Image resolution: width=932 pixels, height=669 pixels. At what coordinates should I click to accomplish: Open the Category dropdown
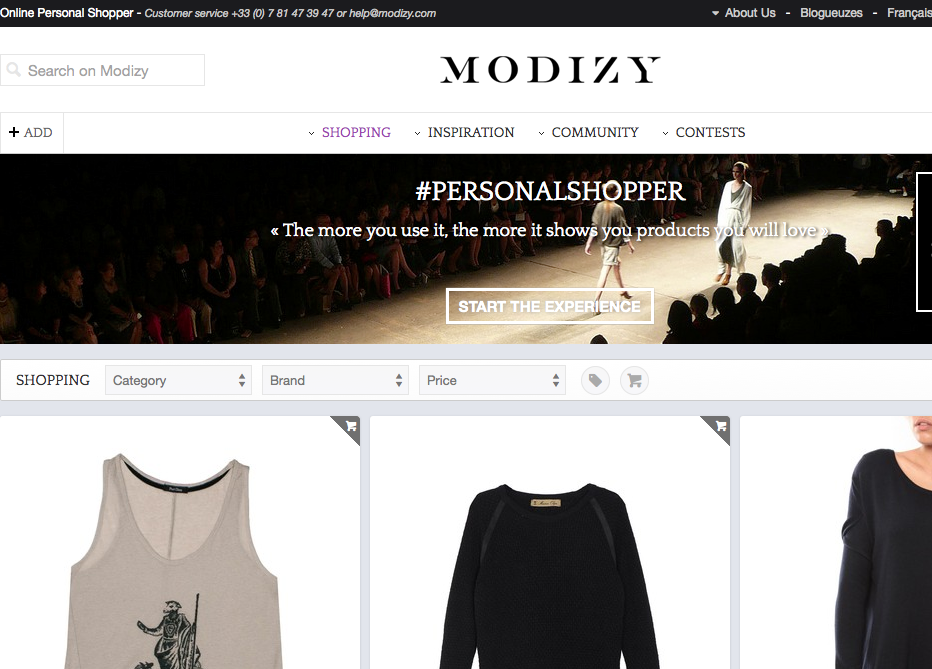tap(178, 380)
